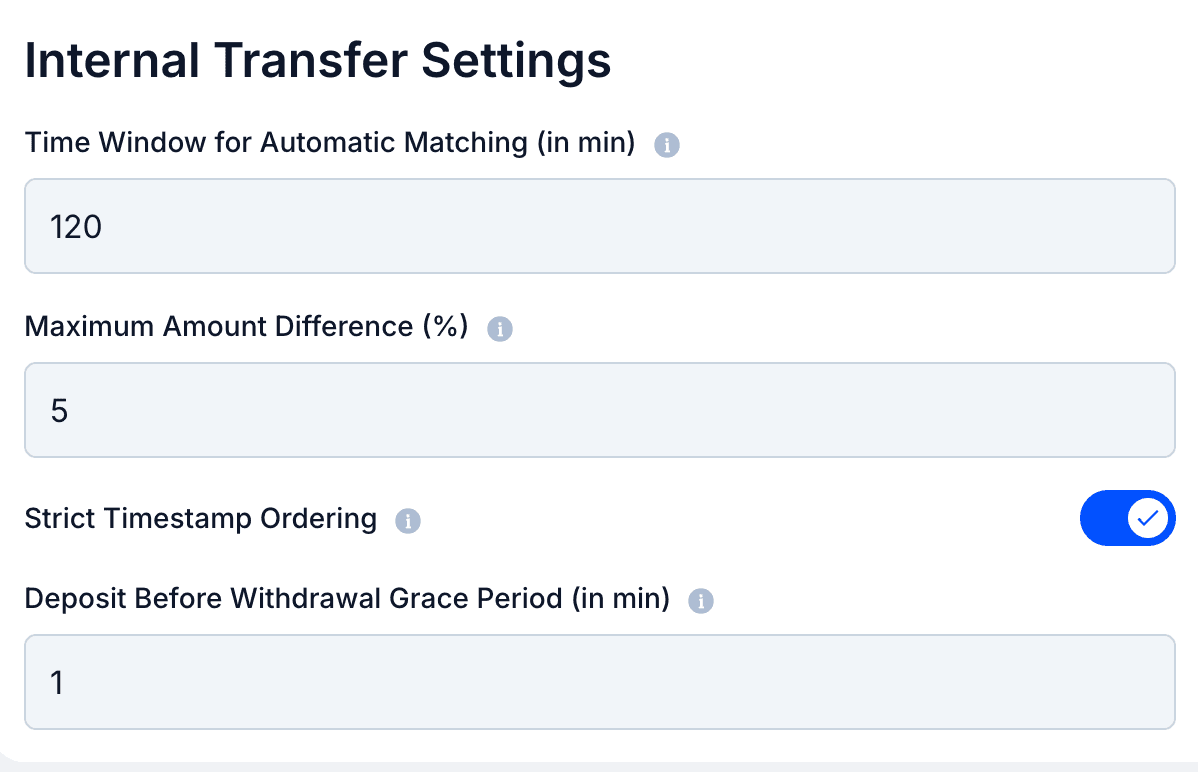Screen dimensions: 1198x772
Task: Select the Time Window for Automatic Matching label
Action: (x=330, y=142)
